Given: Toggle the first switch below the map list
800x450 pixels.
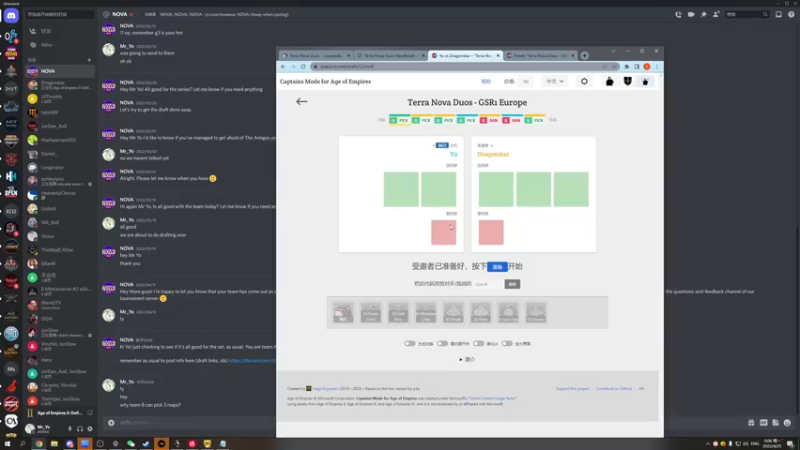Looking at the screenshot, I should coord(410,343).
